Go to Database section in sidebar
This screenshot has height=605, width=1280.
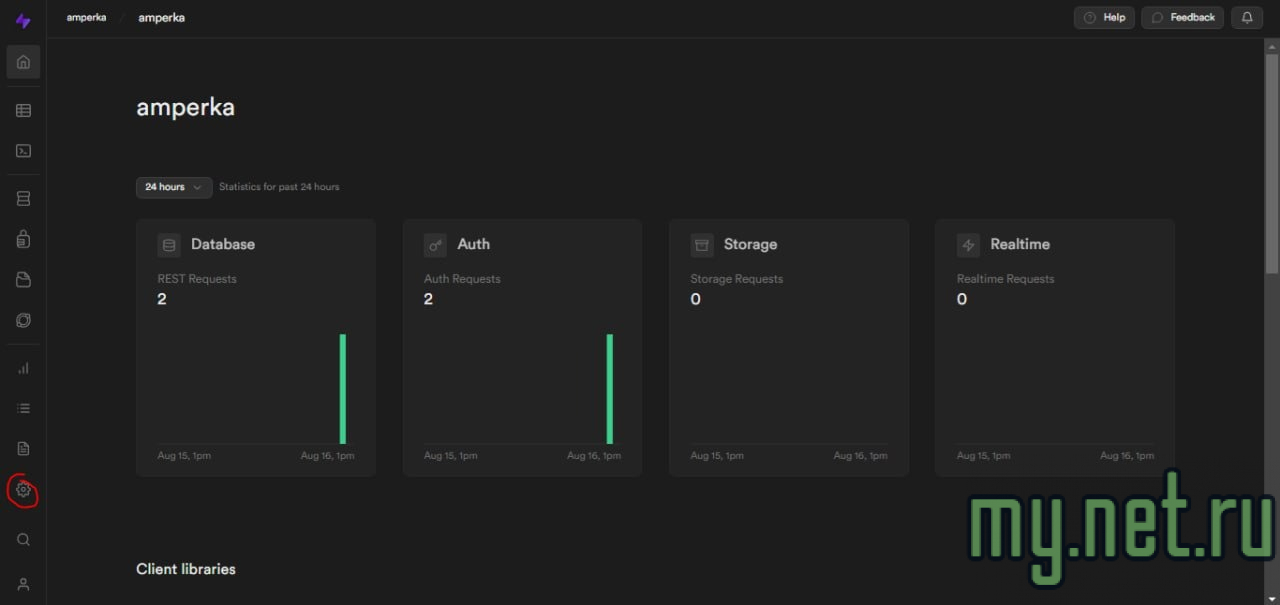[x=23, y=199]
